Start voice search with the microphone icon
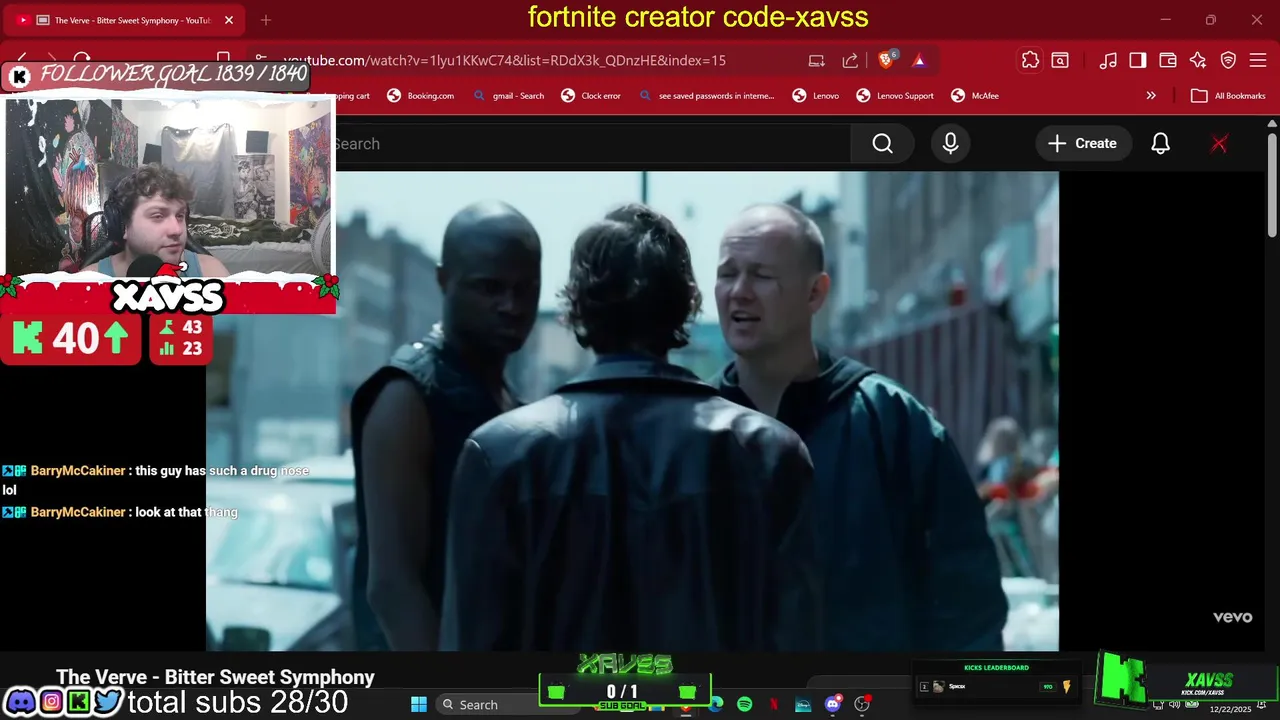This screenshot has height=720, width=1280. (950, 144)
